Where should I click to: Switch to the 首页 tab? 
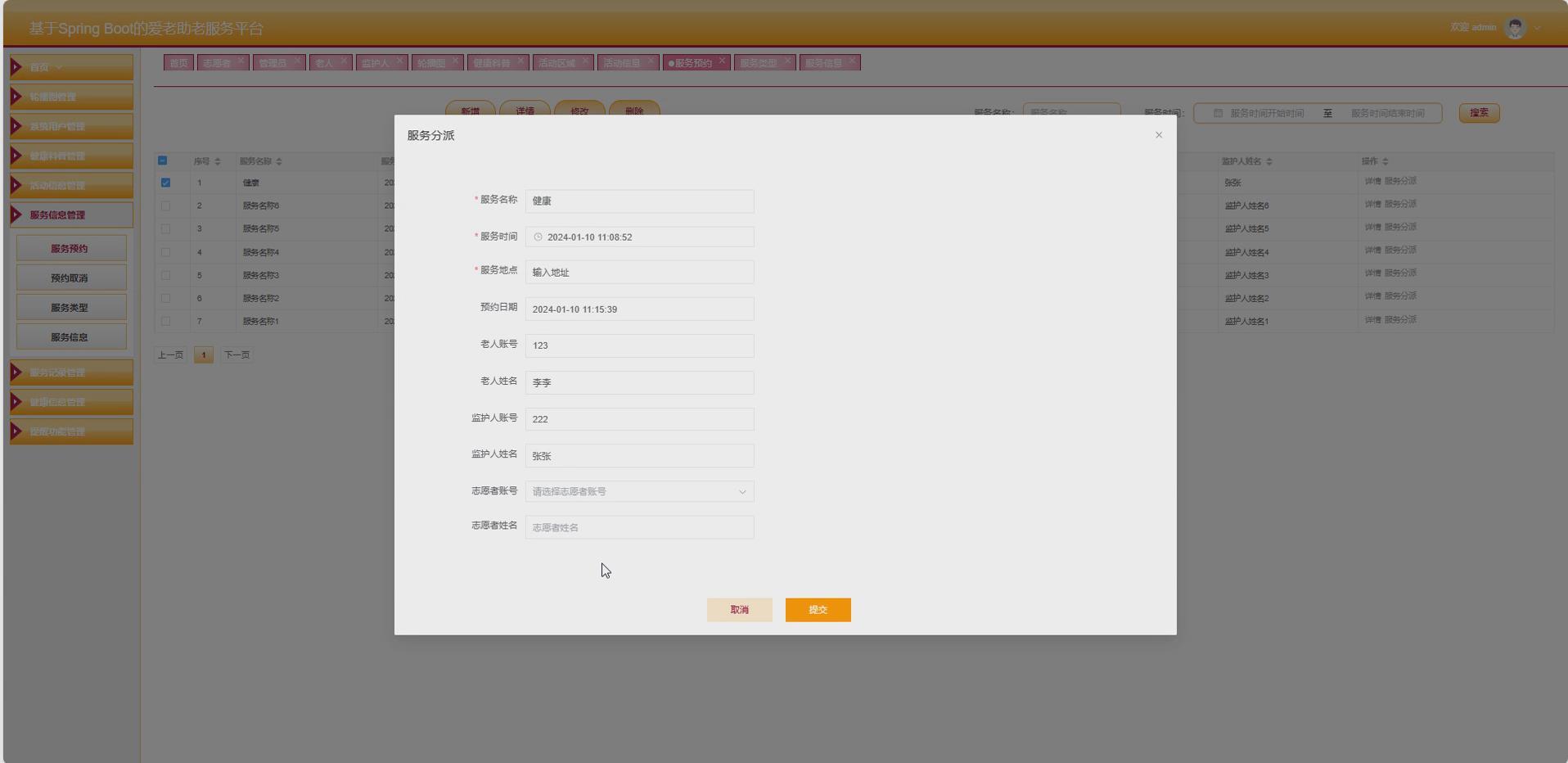click(x=178, y=61)
